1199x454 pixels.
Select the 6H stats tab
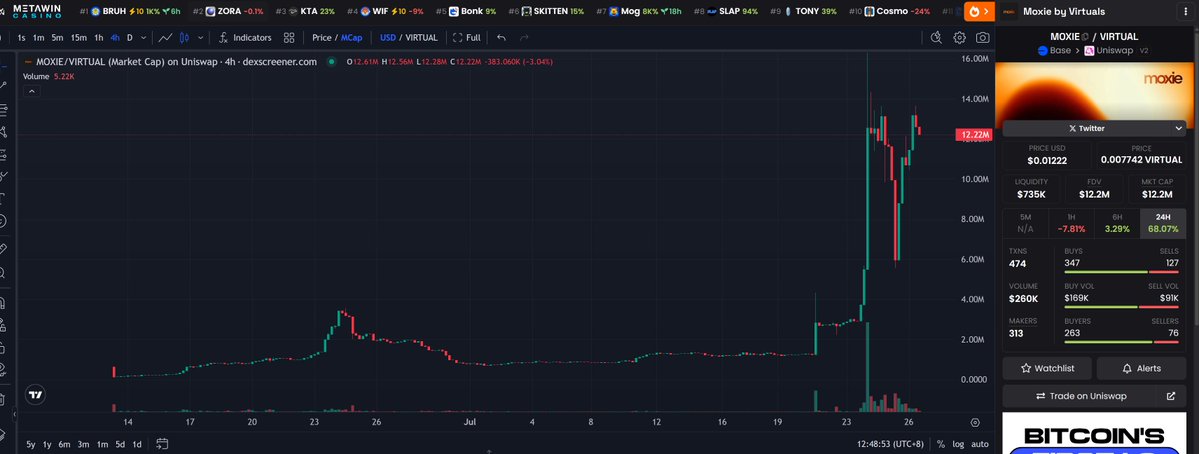1117,223
